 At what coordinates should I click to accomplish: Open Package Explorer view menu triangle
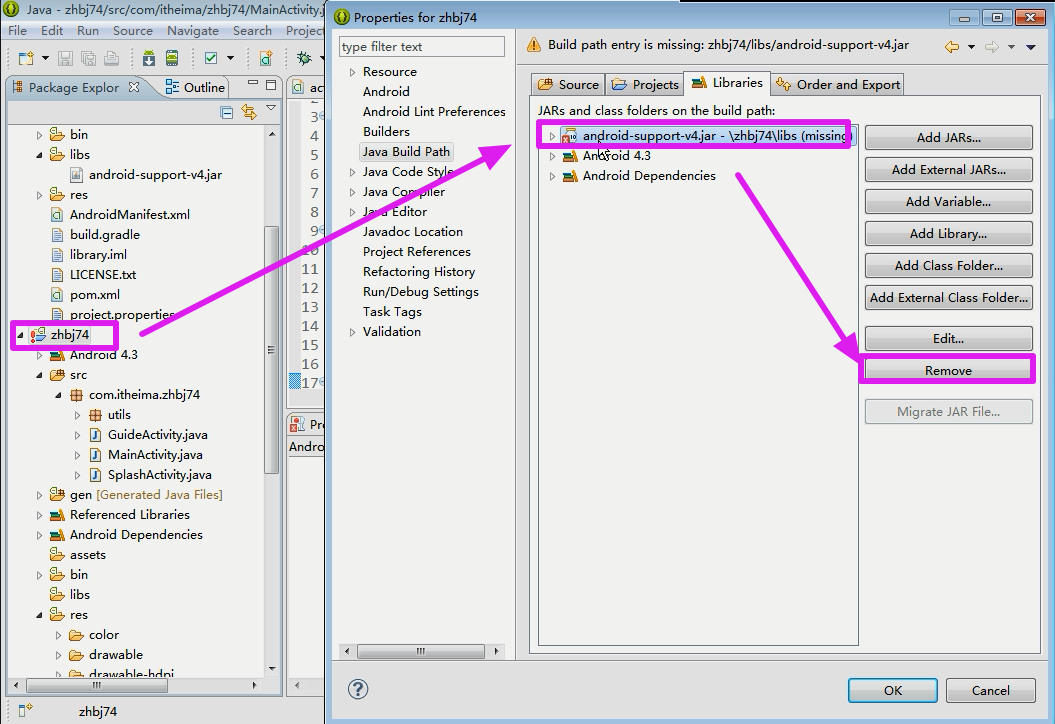[271, 108]
